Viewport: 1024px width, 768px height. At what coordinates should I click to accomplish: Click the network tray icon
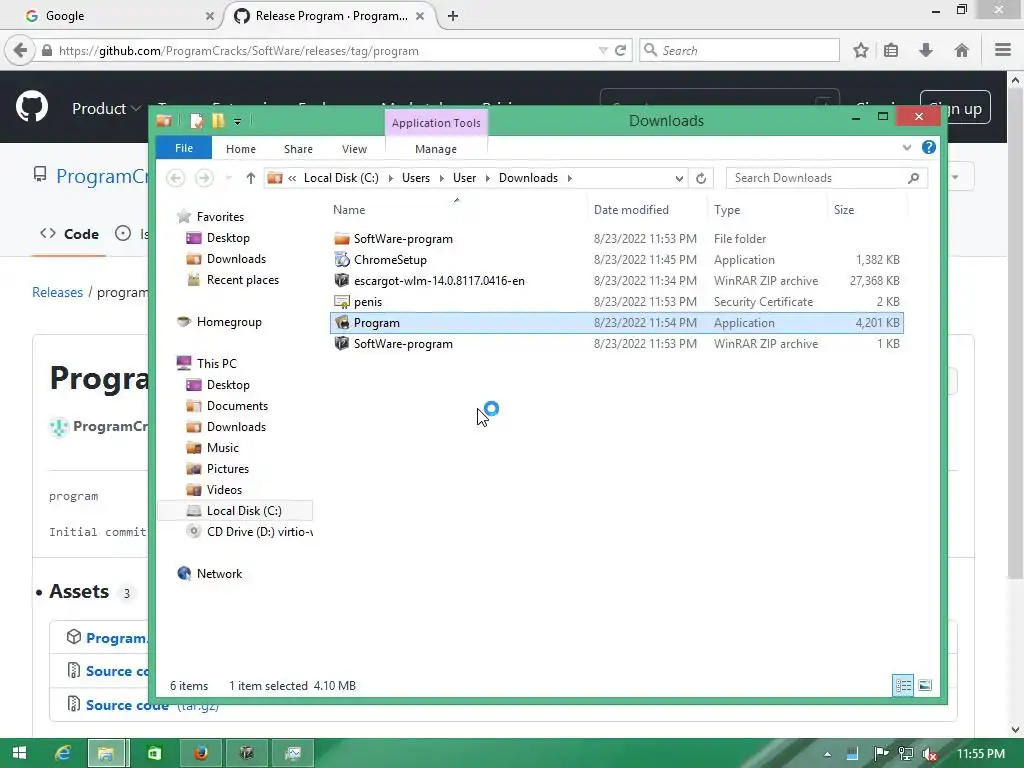[x=906, y=754]
